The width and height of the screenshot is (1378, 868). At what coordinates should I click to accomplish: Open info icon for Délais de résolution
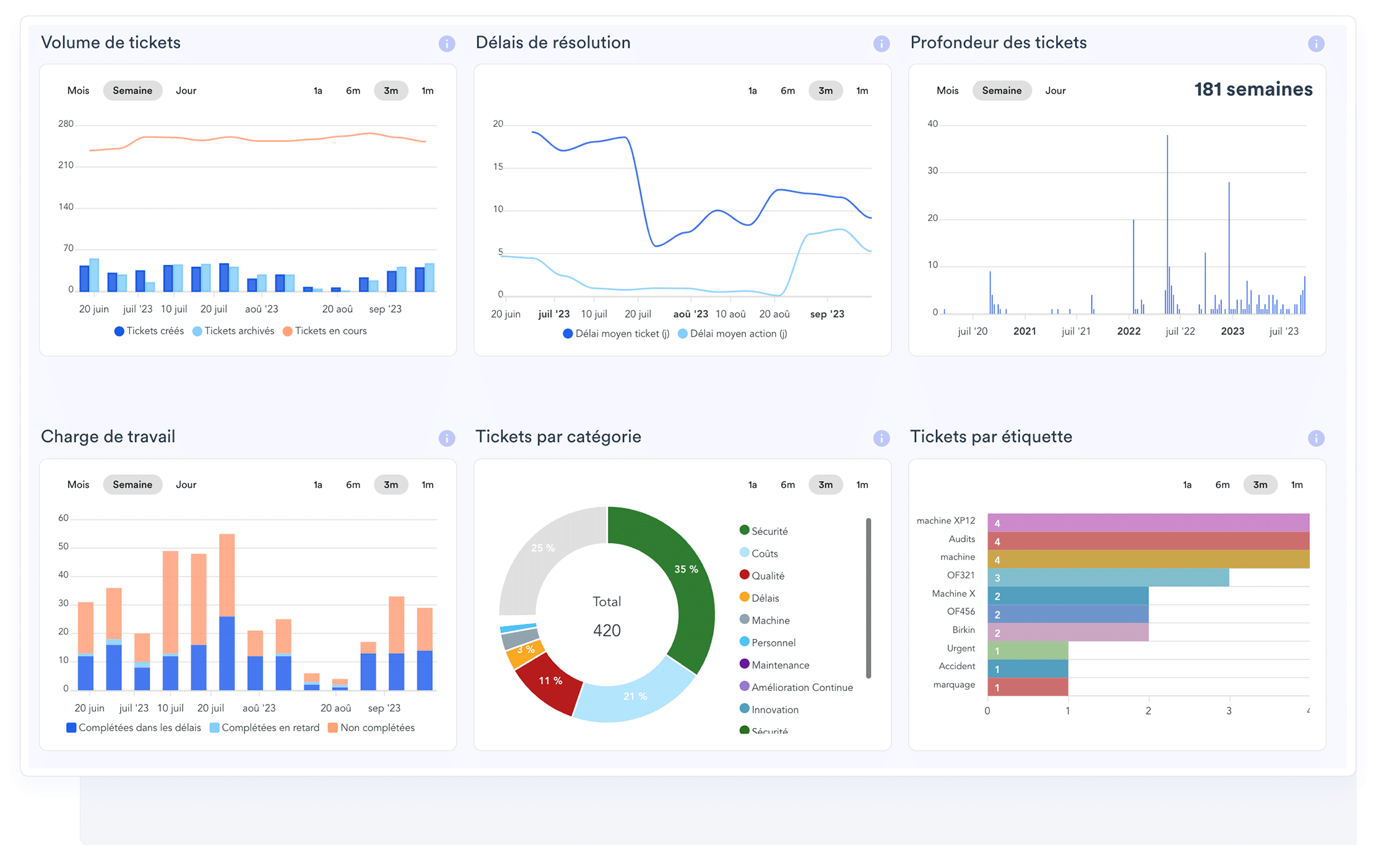(881, 44)
